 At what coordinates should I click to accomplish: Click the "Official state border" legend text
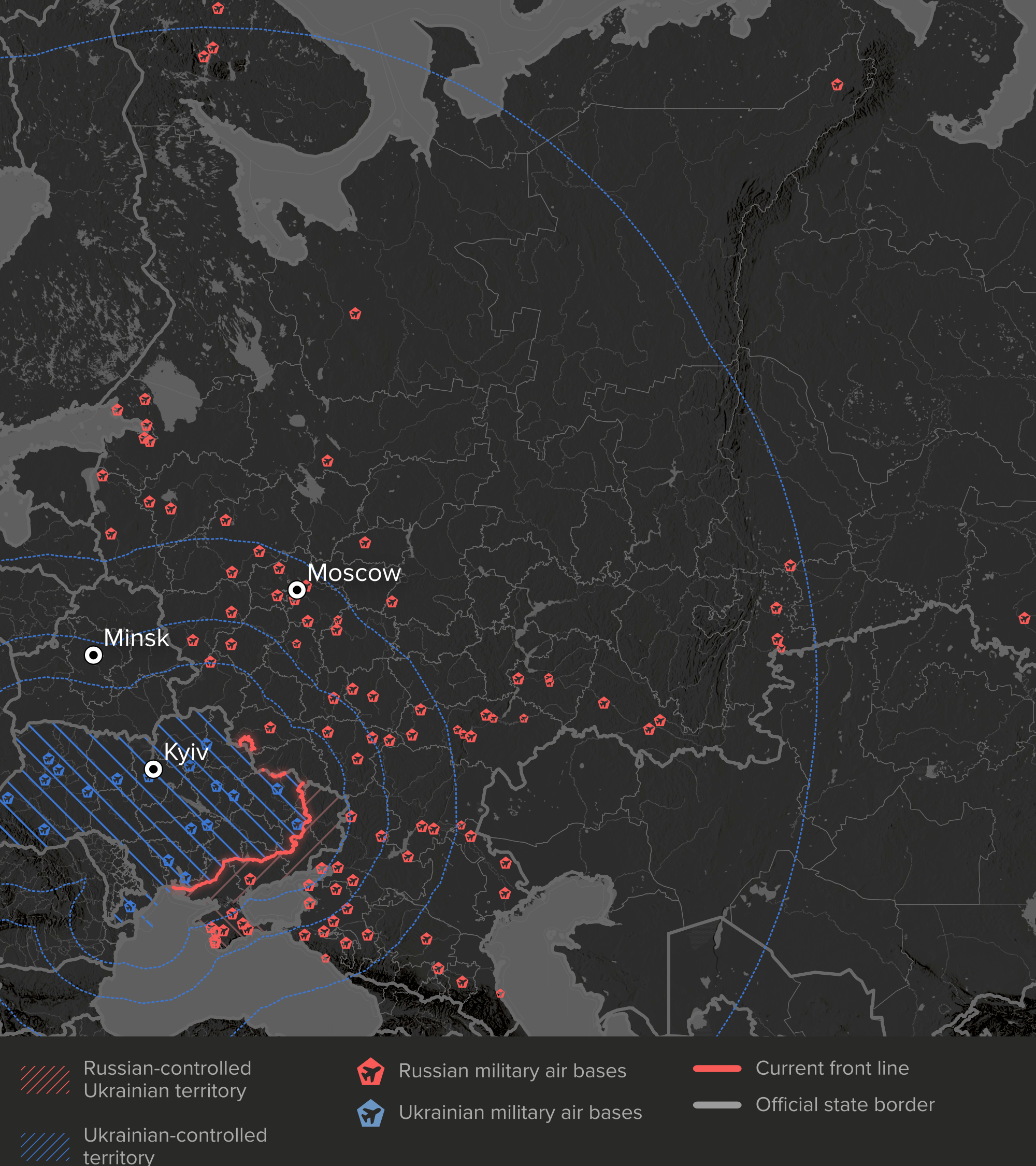pyautogui.click(x=845, y=1104)
